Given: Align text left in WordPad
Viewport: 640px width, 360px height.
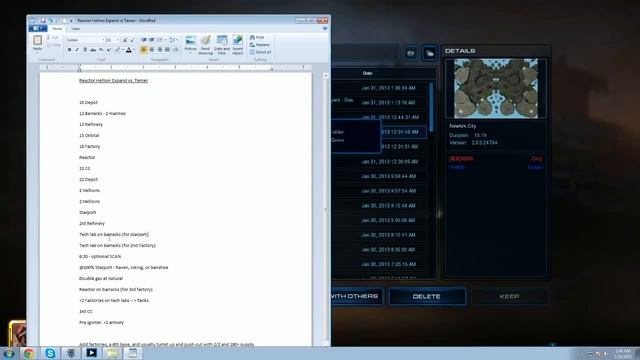Looking at the screenshot, I should pos(144,50).
